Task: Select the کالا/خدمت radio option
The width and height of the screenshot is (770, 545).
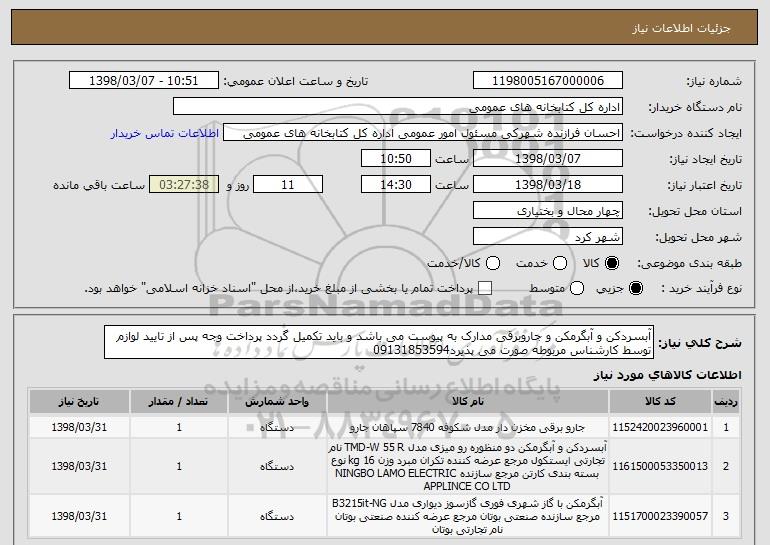Action: 493,263
